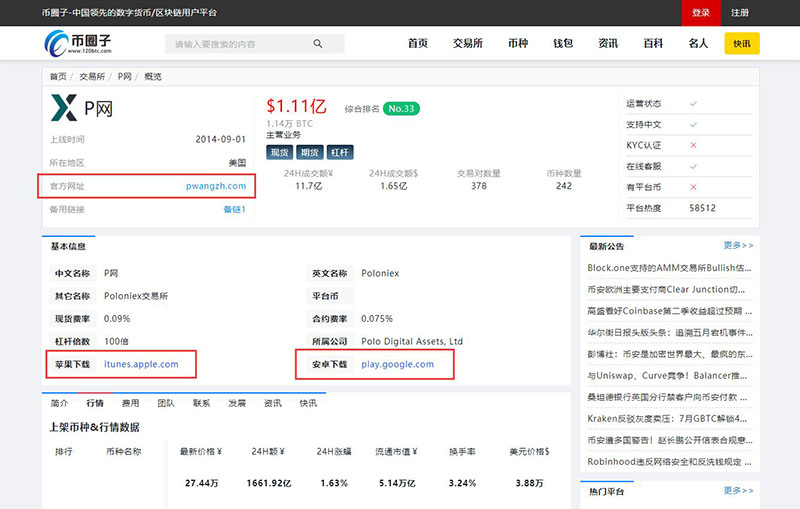Image resolution: width=800 pixels, height=509 pixels.
Task: Open the Robinhood announcement
Action: [x=669, y=462]
